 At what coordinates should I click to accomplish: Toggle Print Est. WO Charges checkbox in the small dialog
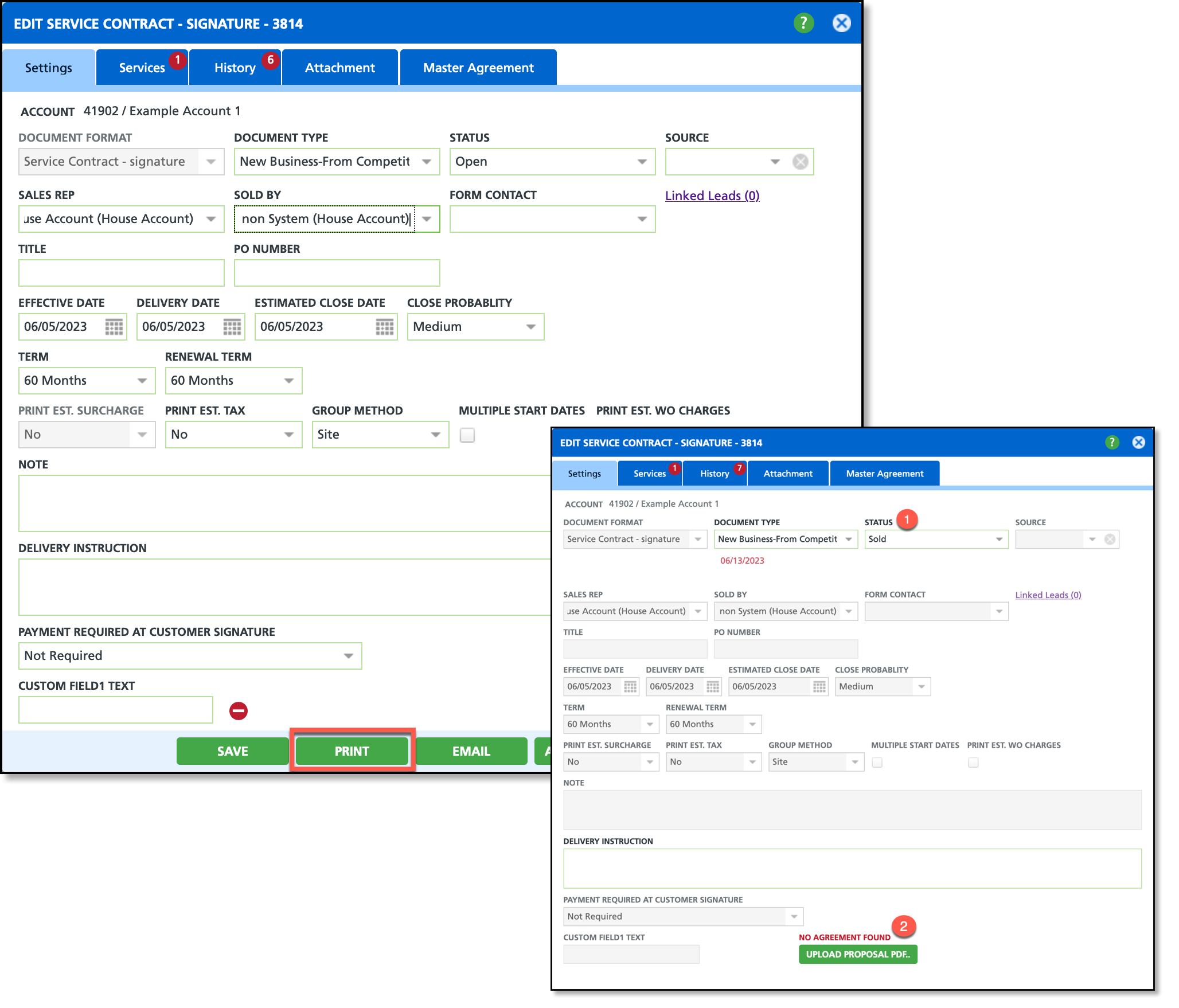tap(973, 762)
